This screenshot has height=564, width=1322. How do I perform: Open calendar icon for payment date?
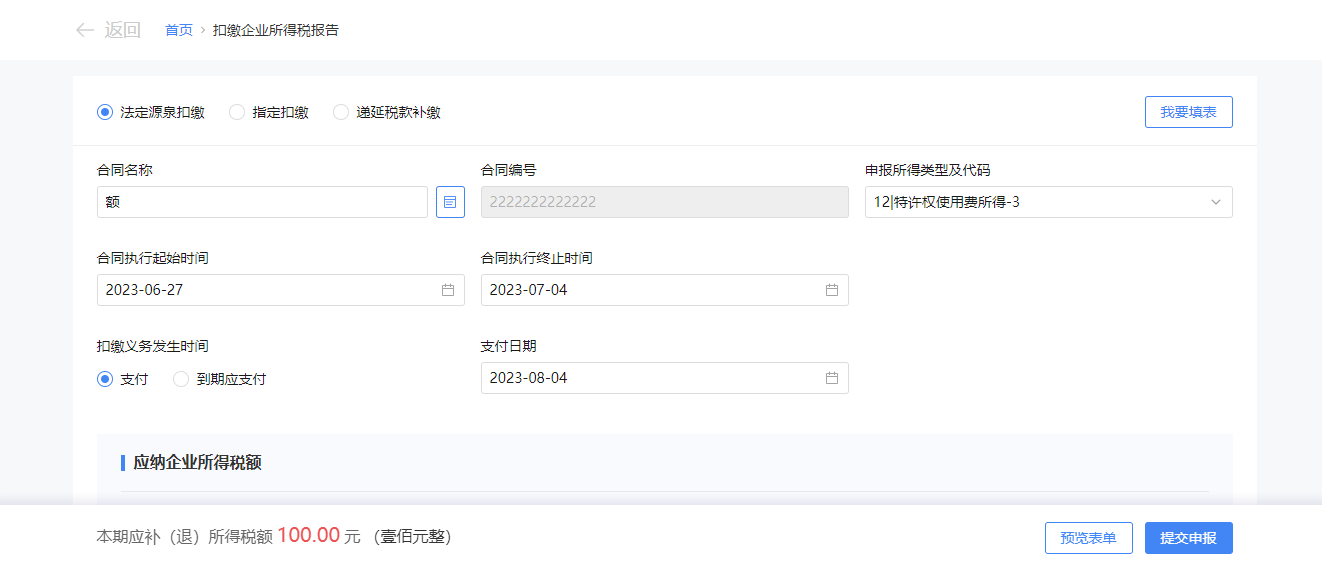pyautogui.click(x=831, y=378)
